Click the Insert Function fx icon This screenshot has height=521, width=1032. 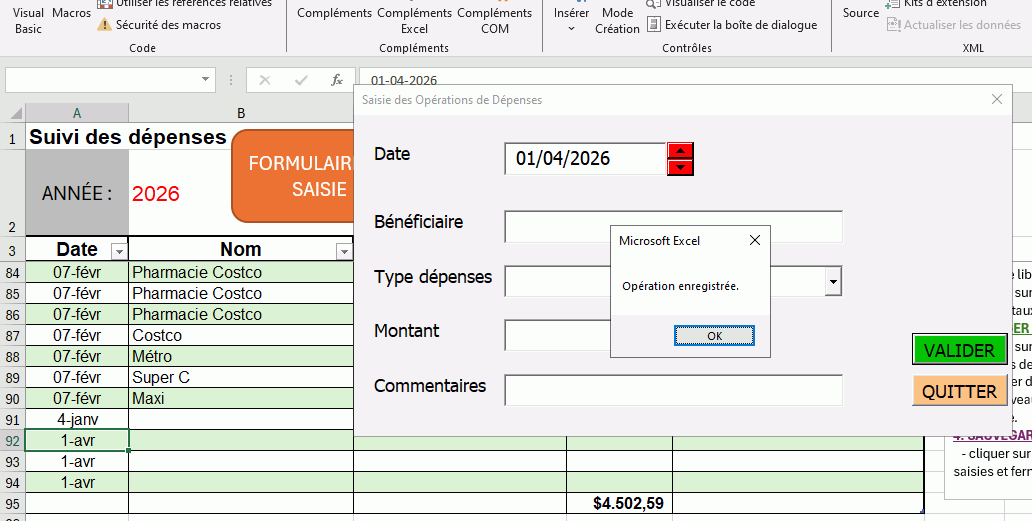[337, 80]
